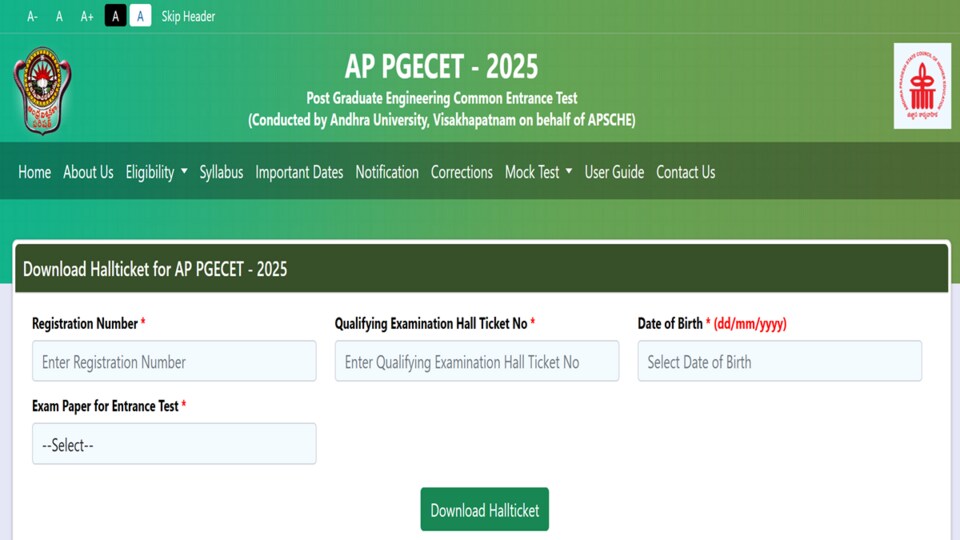Decrease font size with A- button
Screen dimensions: 960x540
click(x=32, y=17)
